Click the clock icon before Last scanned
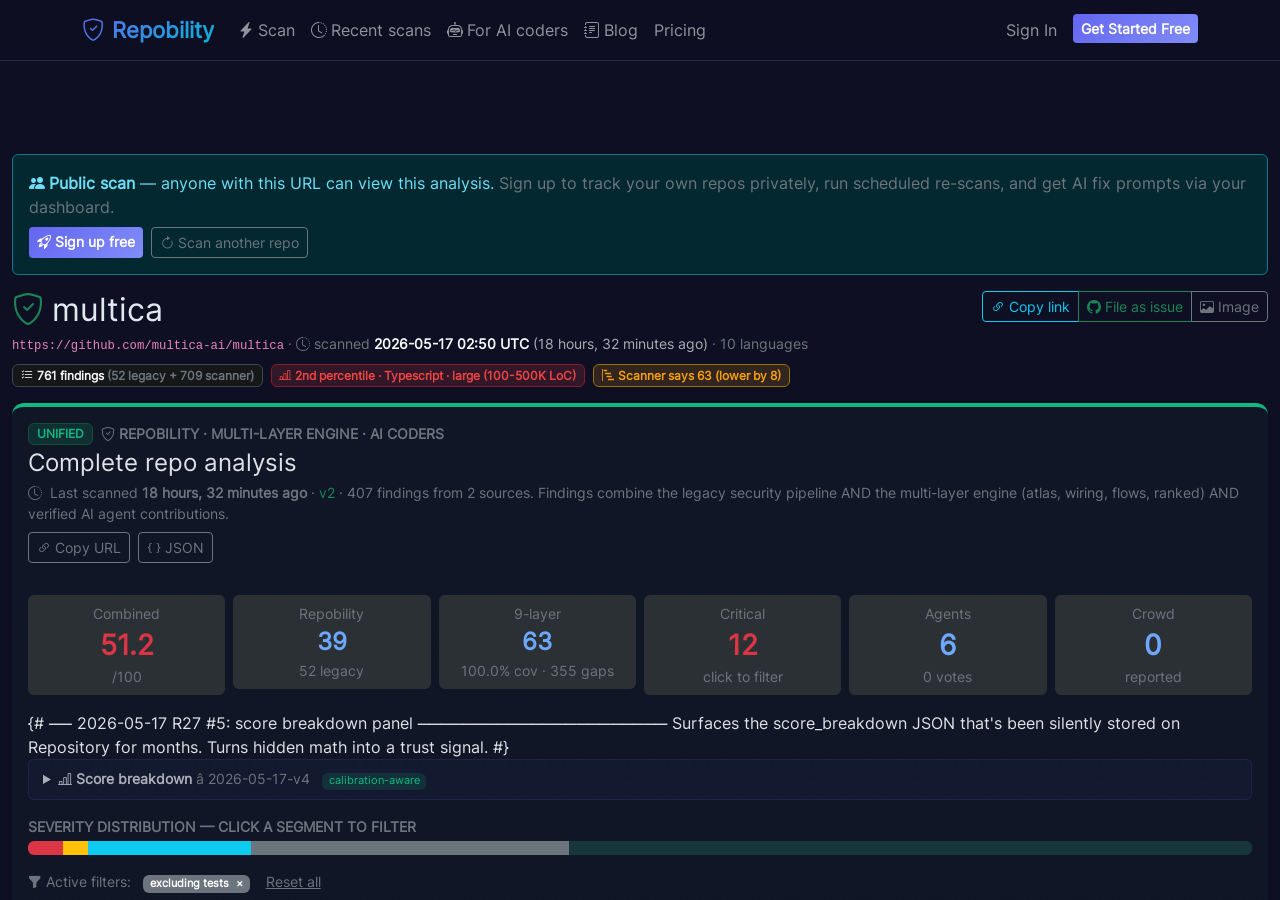The width and height of the screenshot is (1280, 900). [35, 493]
